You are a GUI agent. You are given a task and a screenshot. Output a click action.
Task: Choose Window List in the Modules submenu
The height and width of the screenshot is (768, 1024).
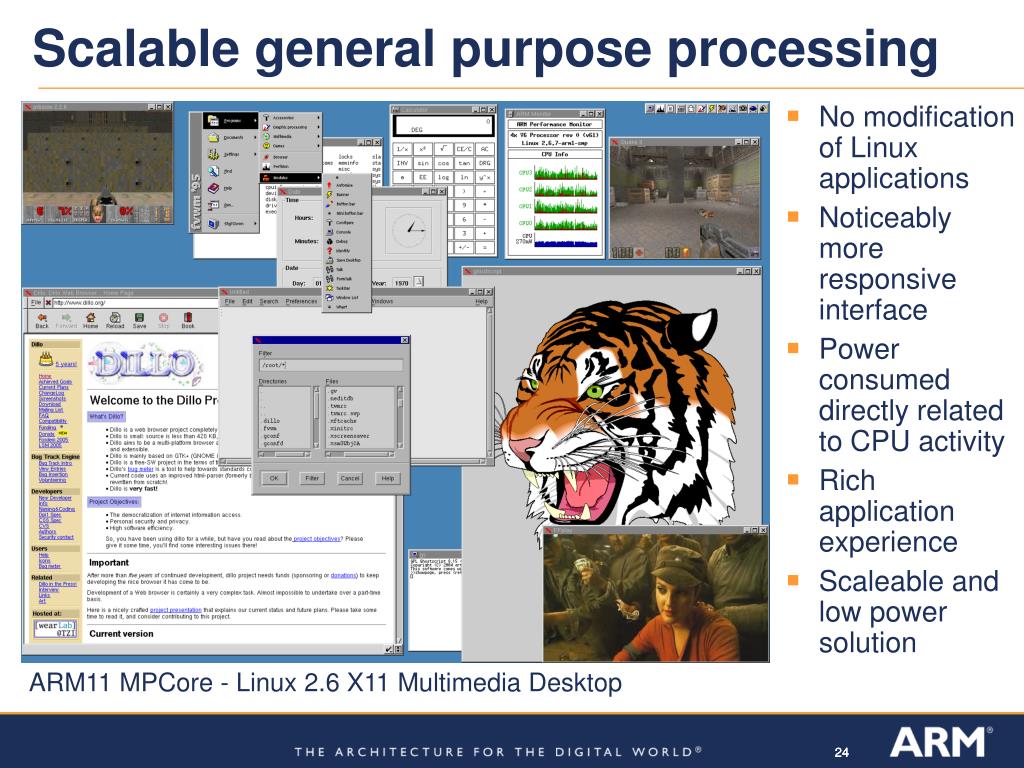click(347, 298)
